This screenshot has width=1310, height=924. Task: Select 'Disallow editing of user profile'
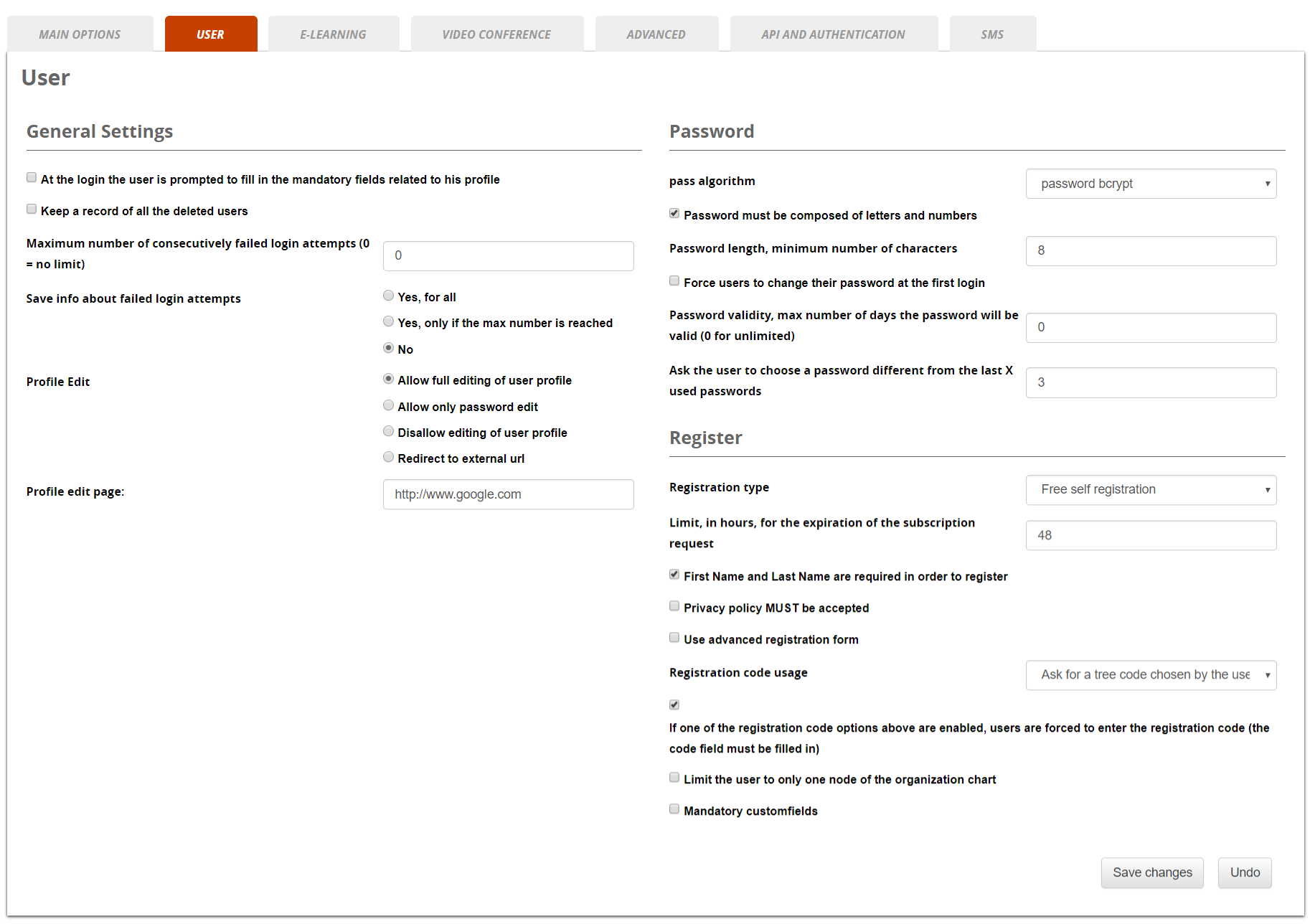[x=388, y=430]
